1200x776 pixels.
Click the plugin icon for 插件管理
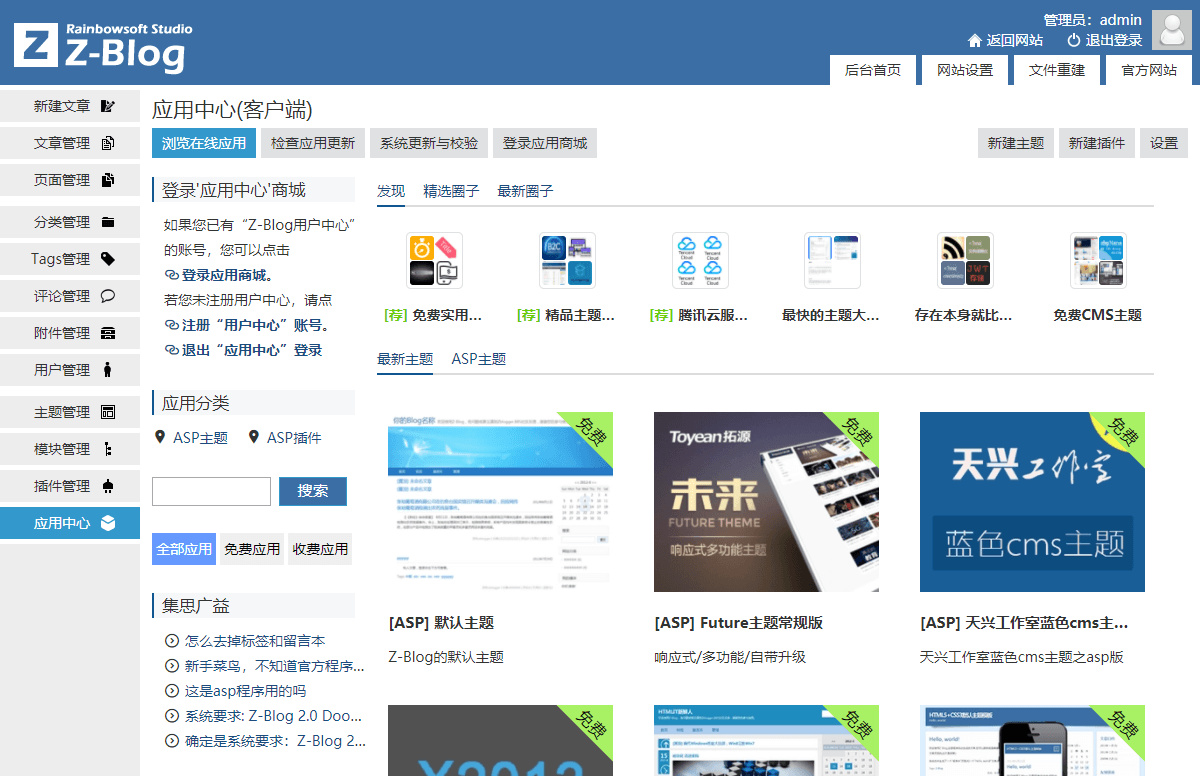click(x=108, y=486)
